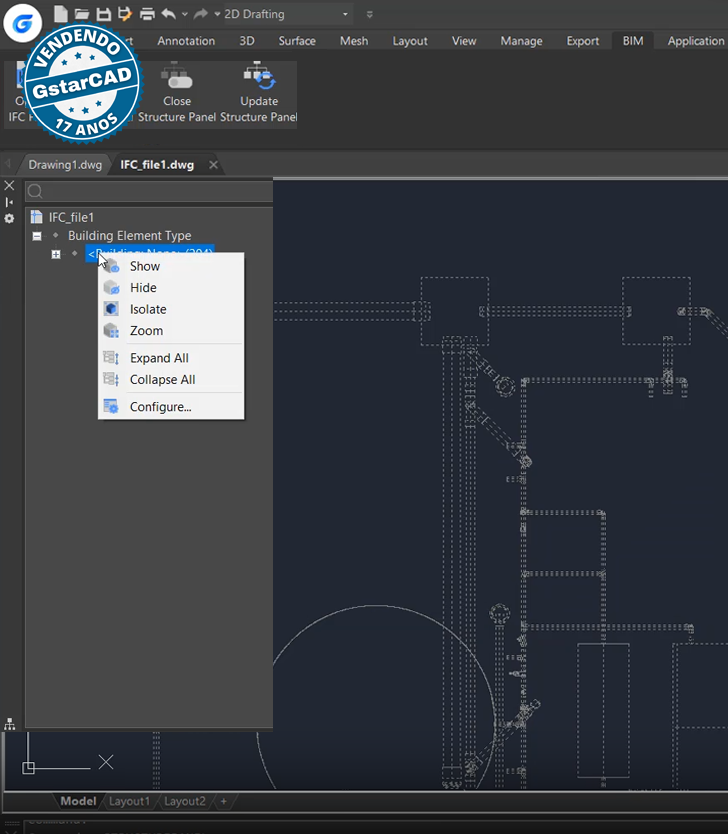
Task: Switch to Drawing1.dwg document tab
Action: click(x=65, y=165)
